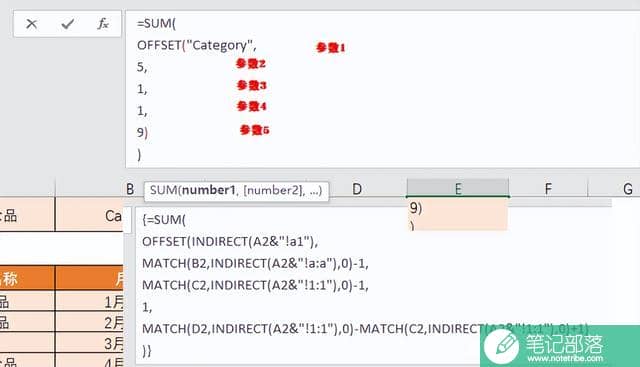
Task: Click the Enter checkmark icon in formula bar
Action: tap(68, 24)
